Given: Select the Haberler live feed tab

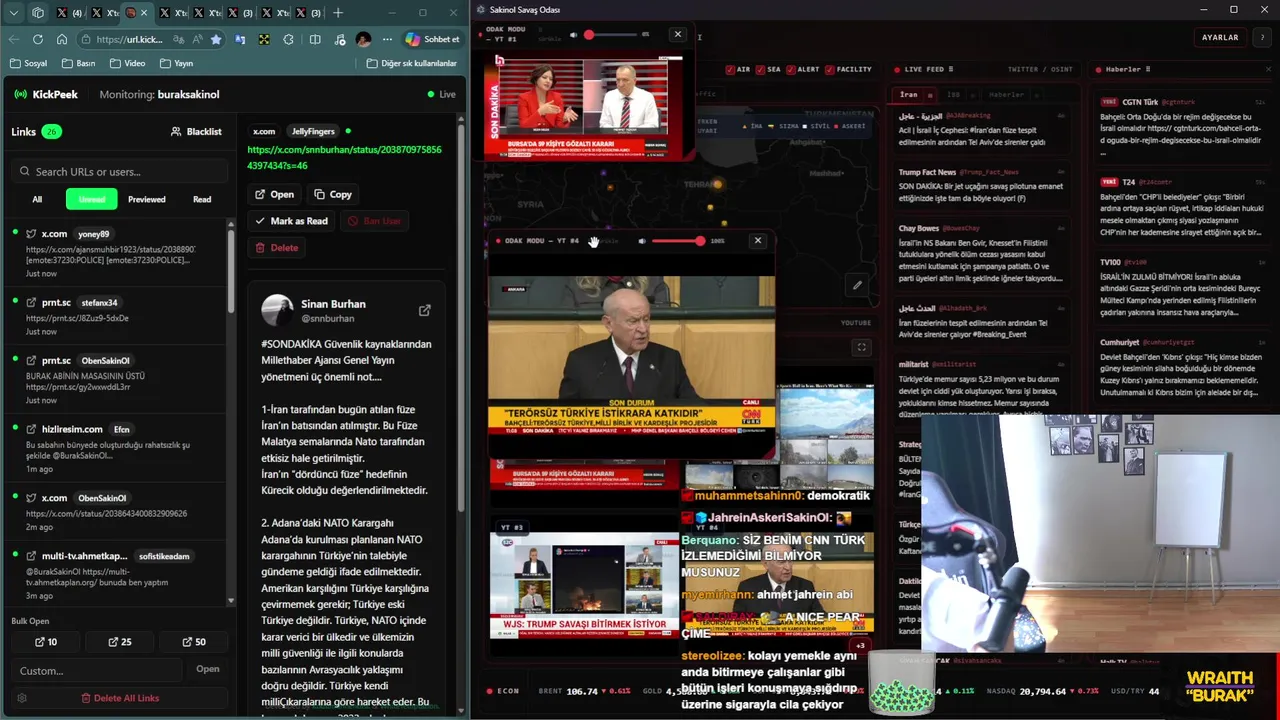Looking at the screenshot, I should click(x=1006, y=95).
